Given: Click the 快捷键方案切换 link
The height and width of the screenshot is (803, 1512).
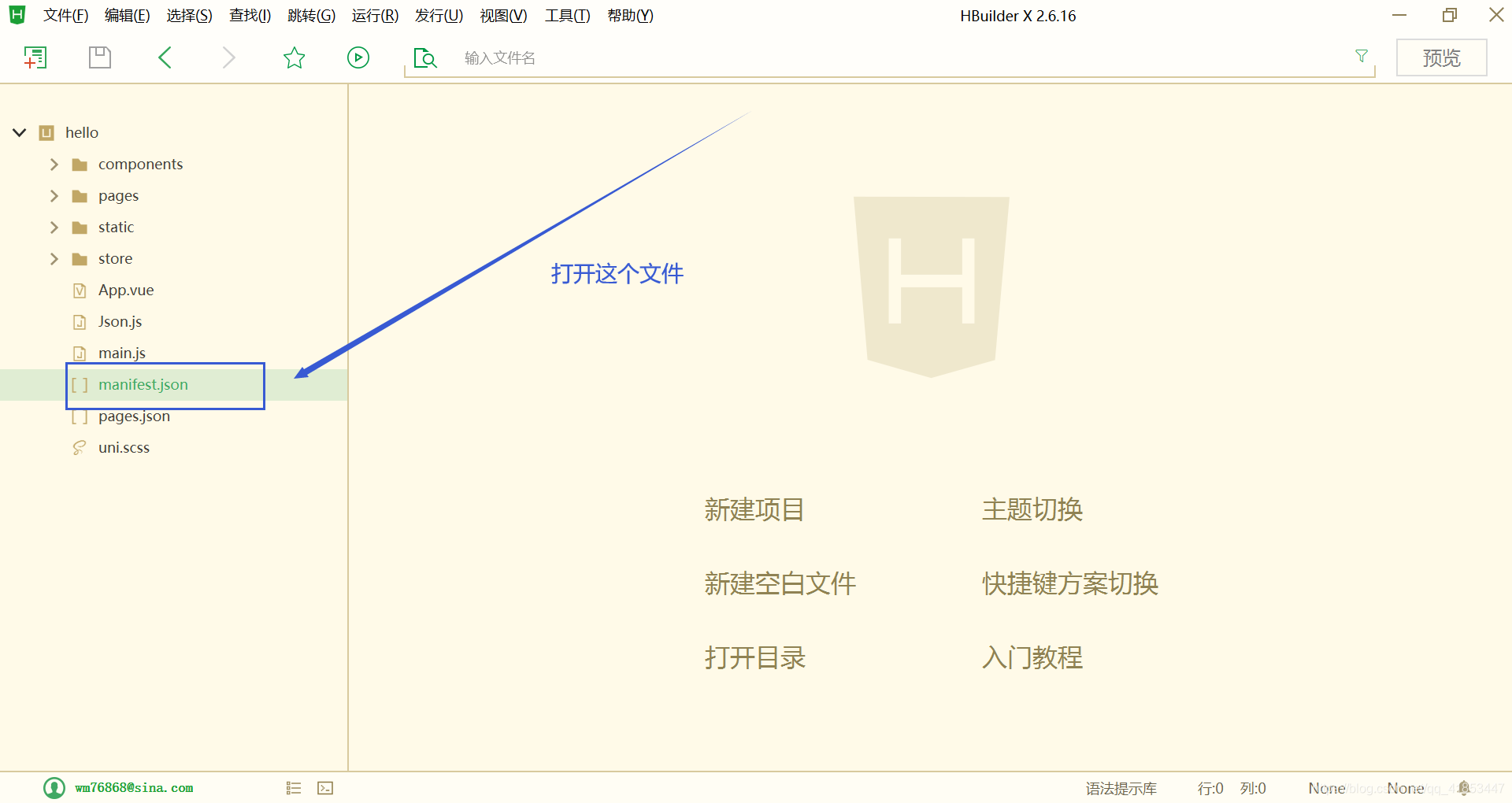Looking at the screenshot, I should click(1070, 583).
